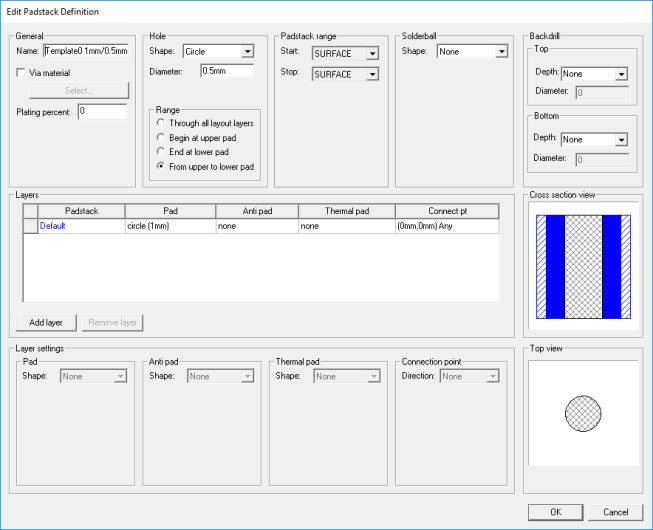Open the disabled Connection point Direction dropdown

(x=493, y=376)
